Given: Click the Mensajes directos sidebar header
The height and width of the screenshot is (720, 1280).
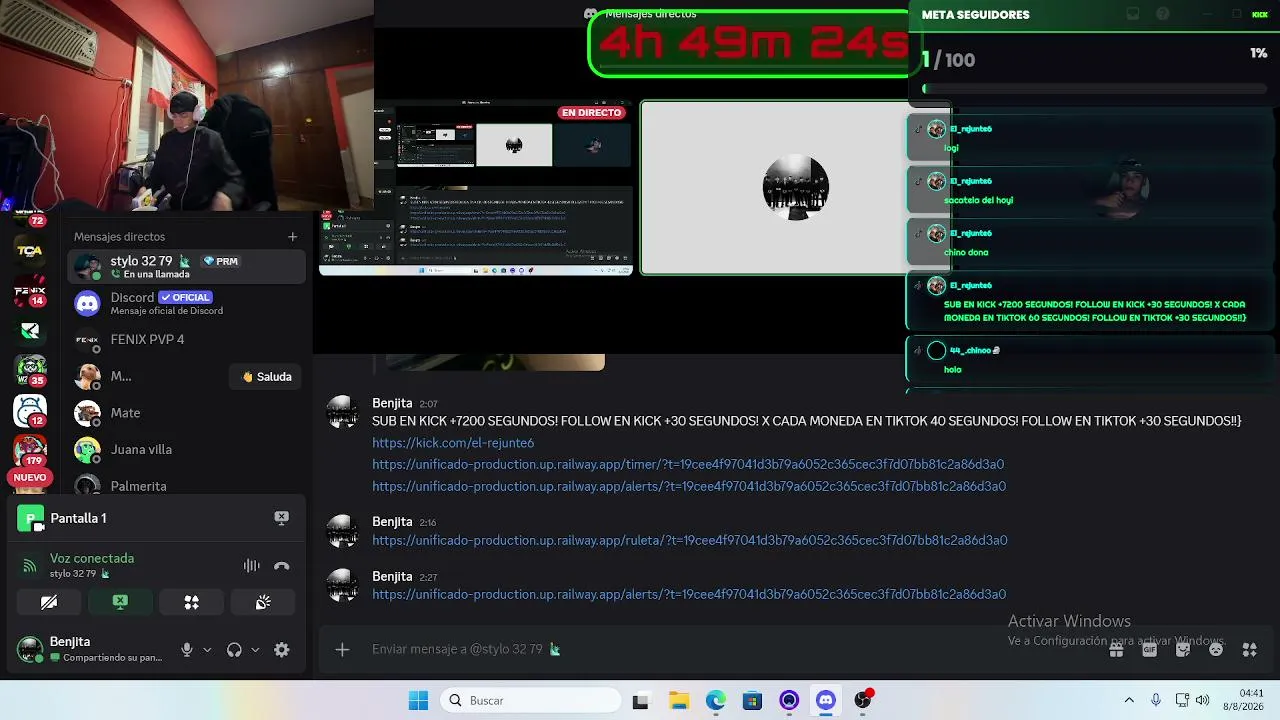Looking at the screenshot, I should (119, 237).
